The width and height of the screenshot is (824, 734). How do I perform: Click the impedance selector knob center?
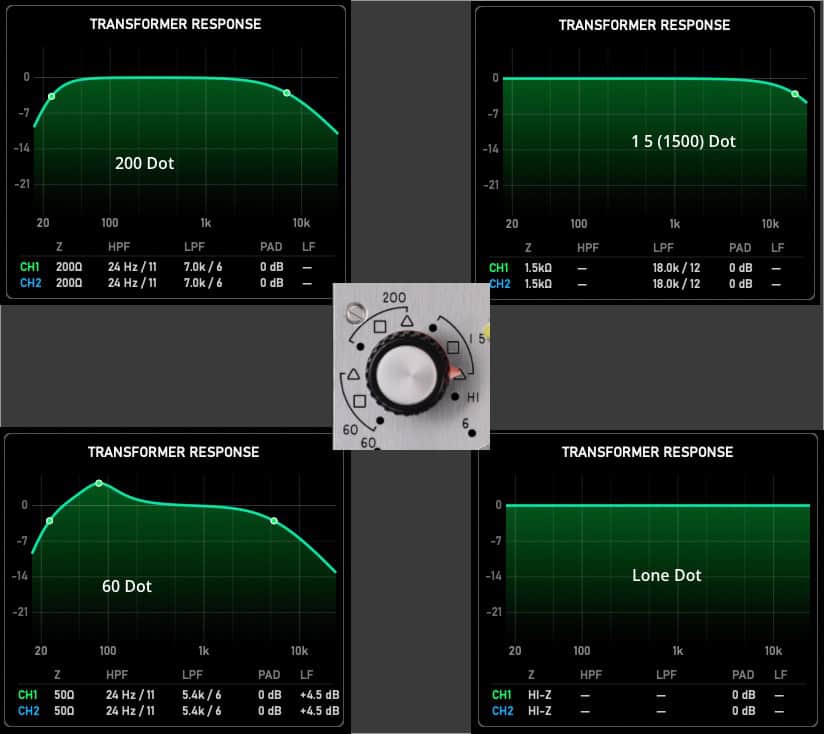click(408, 374)
